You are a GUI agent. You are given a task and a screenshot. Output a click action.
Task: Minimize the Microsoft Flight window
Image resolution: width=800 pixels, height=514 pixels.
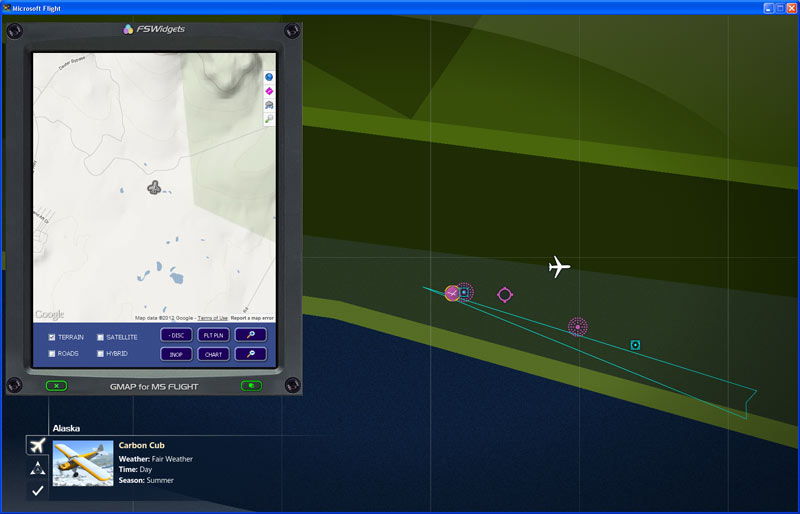coord(768,8)
